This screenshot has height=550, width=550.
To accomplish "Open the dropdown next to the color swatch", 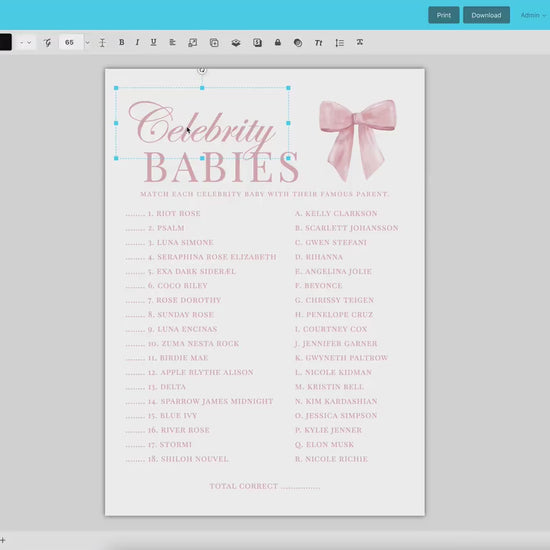I will coord(26,43).
